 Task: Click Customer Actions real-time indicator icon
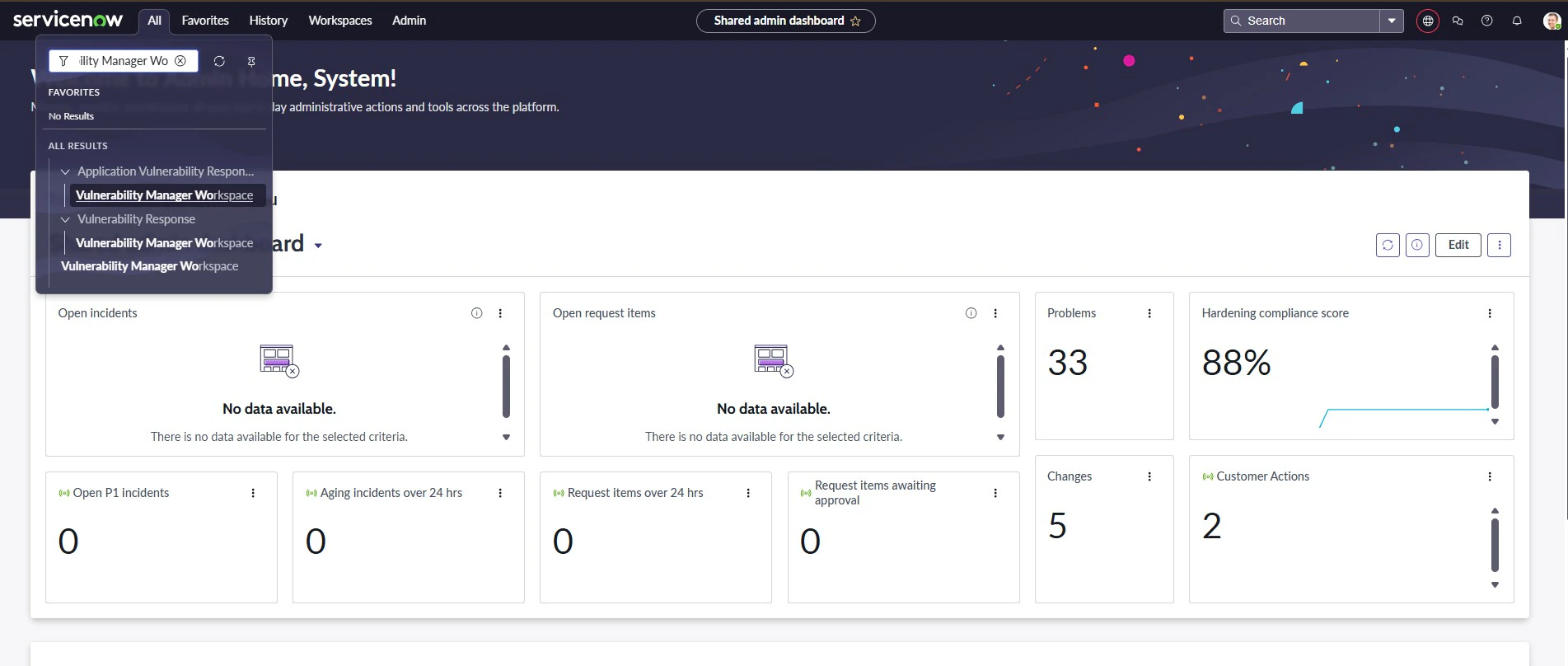[x=1208, y=476]
